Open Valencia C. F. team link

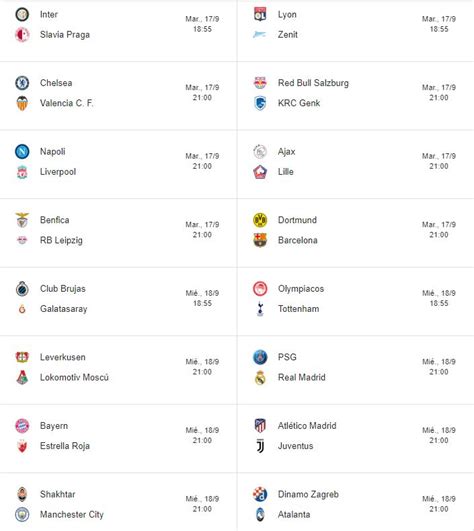[66, 103]
